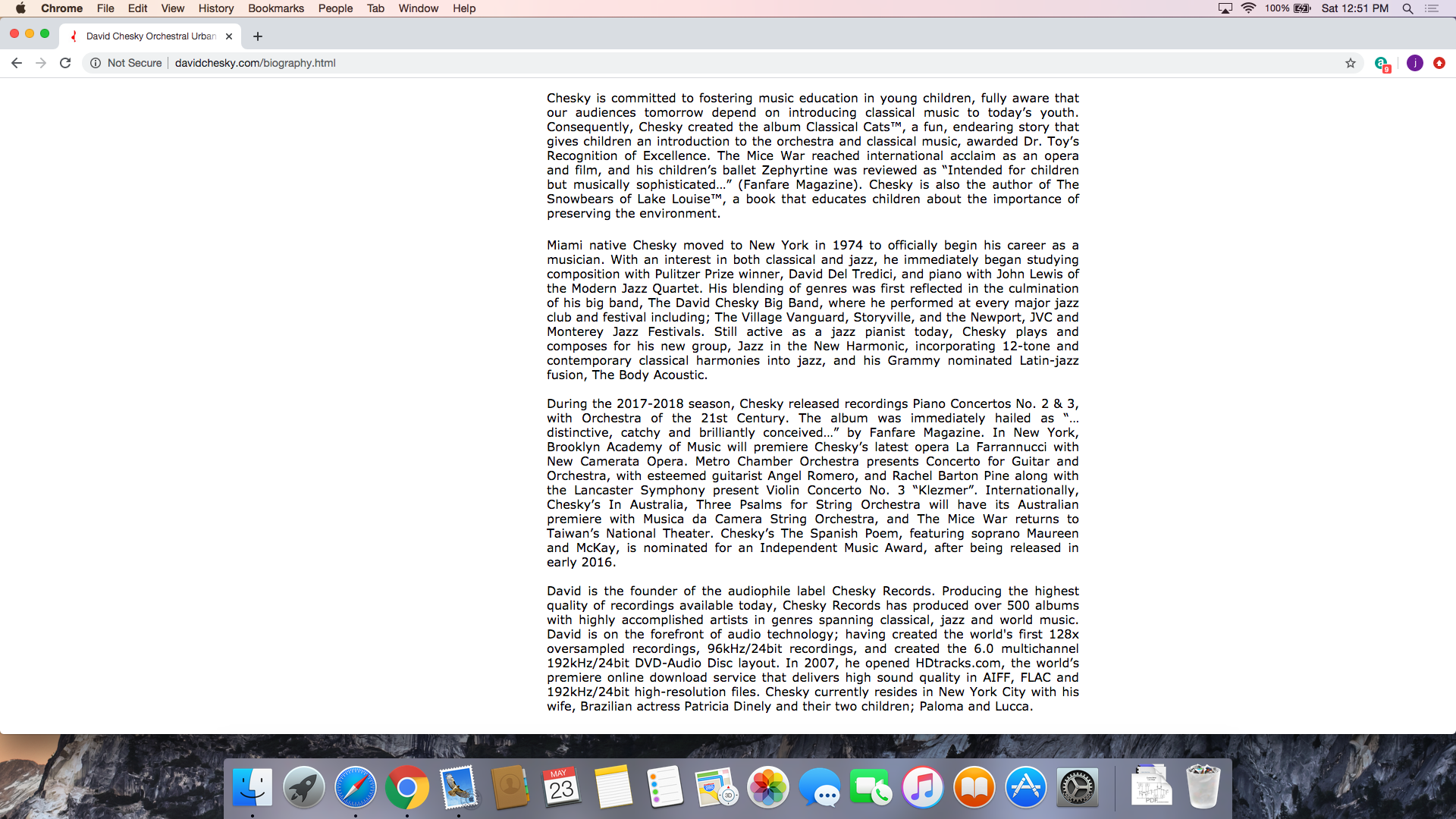
Task: Open the Help menu
Action: (464, 8)
